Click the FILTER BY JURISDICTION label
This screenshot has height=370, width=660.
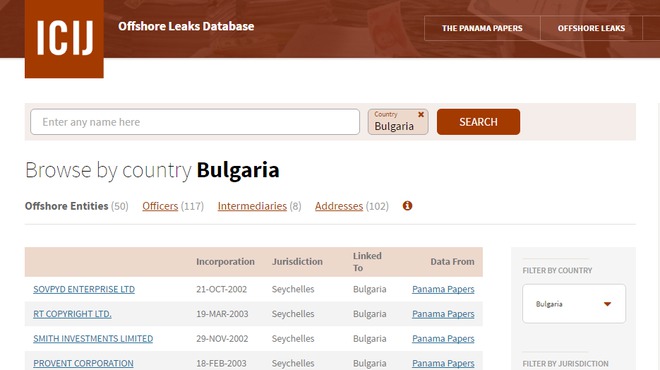[x=565, y=363]
